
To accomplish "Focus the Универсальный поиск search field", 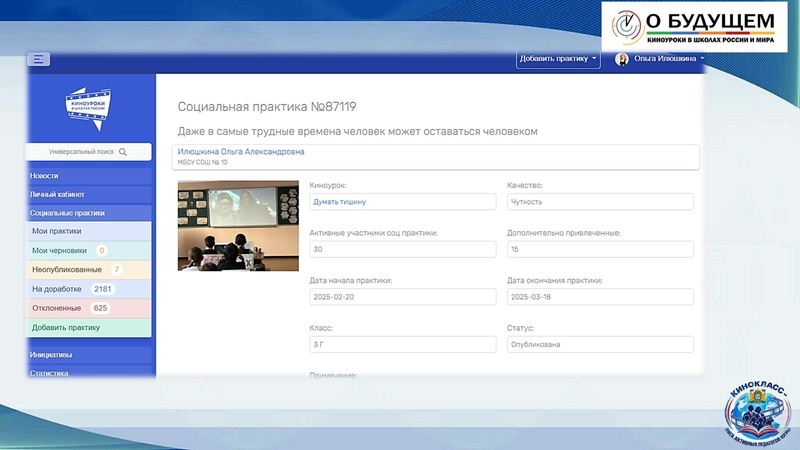I will 88,152.
